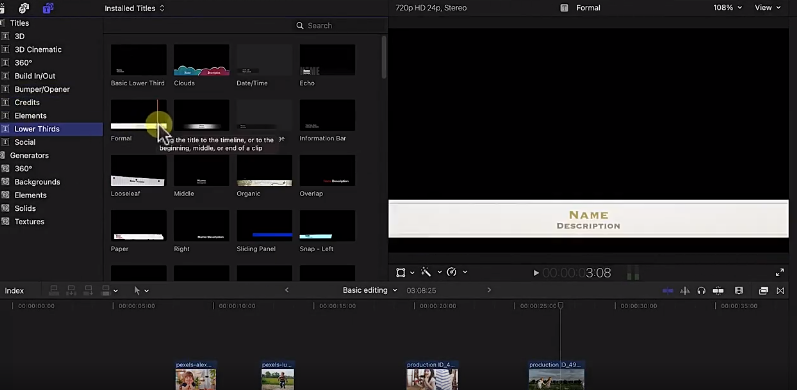Select the Titles and Generators sidebar icon

(x=48, y=8)
